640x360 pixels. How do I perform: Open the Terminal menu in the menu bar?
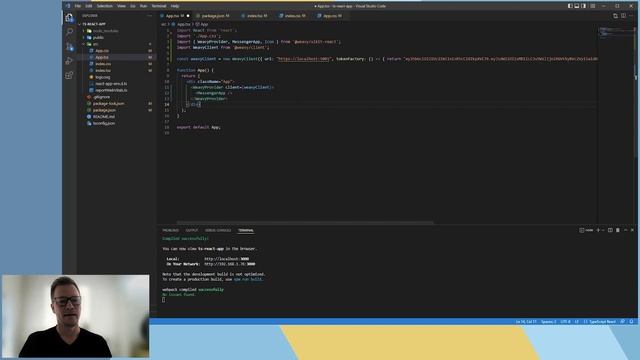click(x=159, y=6)
